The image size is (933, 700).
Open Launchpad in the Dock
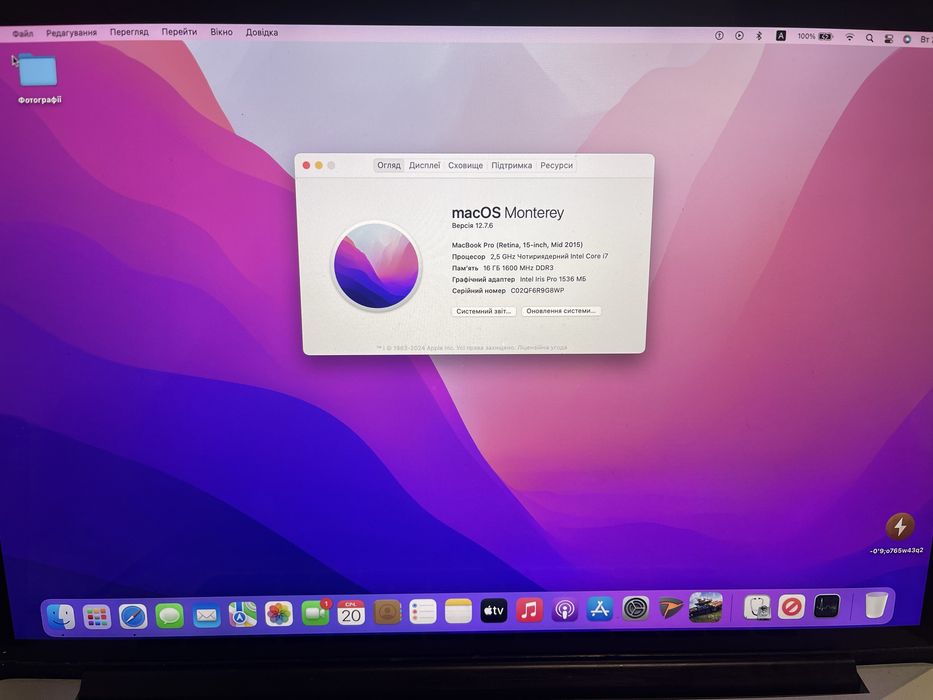pyautogui.click(x=96, y=617)
